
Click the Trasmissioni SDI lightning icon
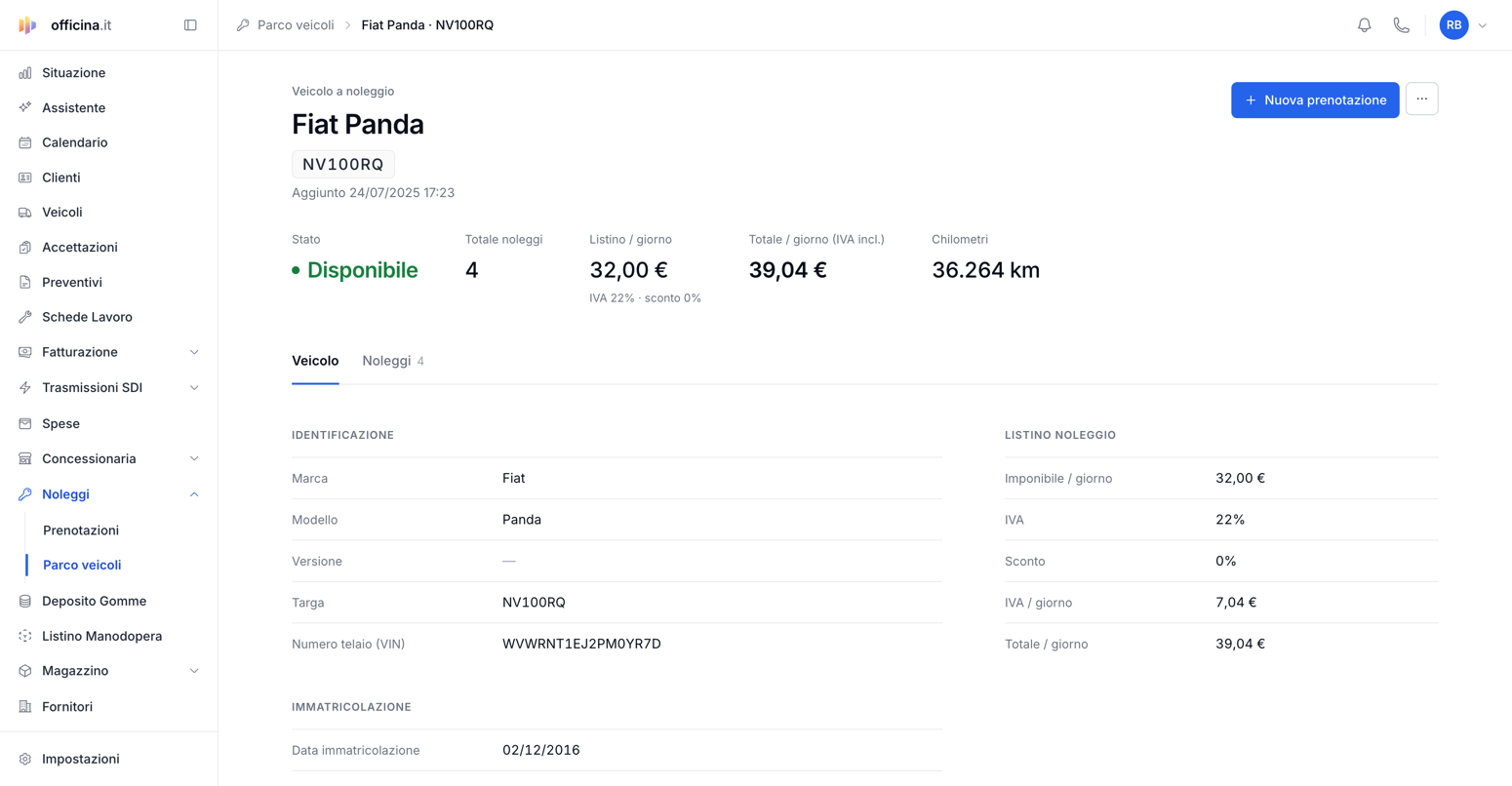(25, 388)
